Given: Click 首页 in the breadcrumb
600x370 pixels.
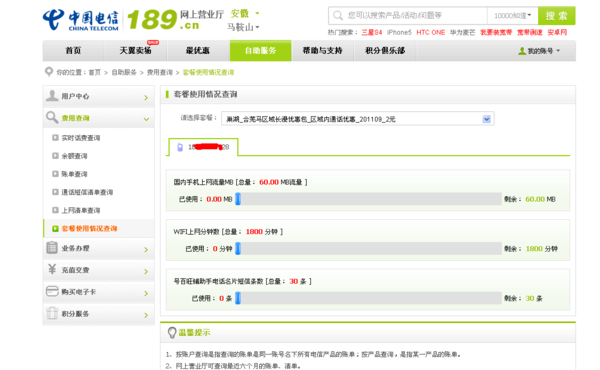Looking at the screenshot, I should click(x=95, y=72).
